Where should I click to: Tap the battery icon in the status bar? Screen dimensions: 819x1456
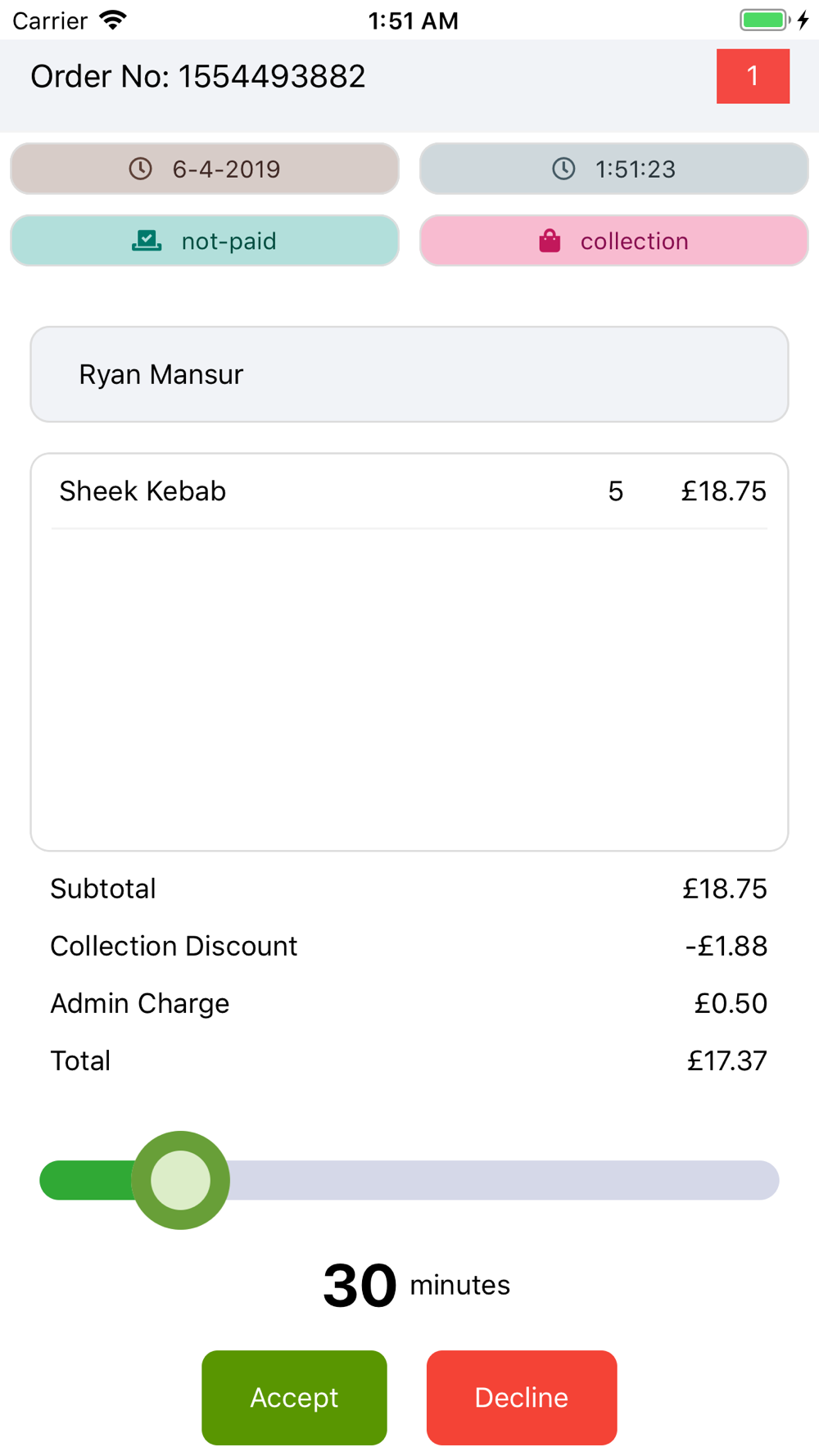tap(765, 20)
